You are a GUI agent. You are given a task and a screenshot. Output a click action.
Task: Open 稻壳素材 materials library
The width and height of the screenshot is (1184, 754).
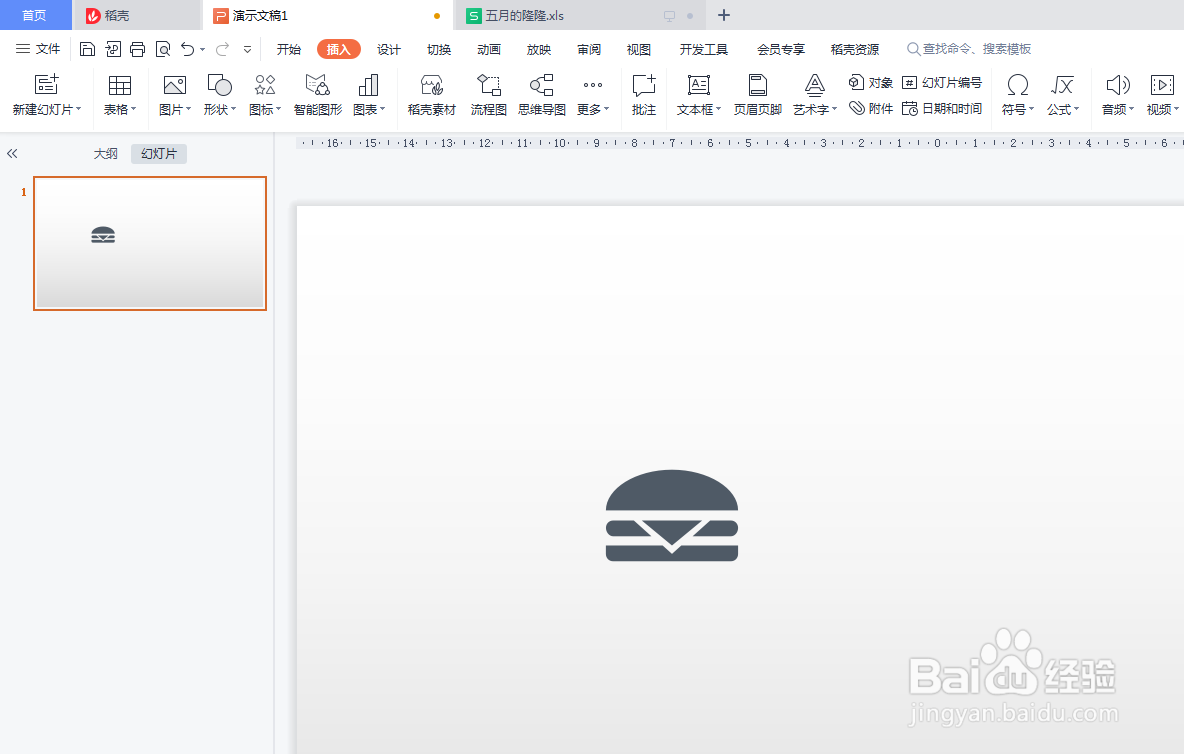(432, 95)
